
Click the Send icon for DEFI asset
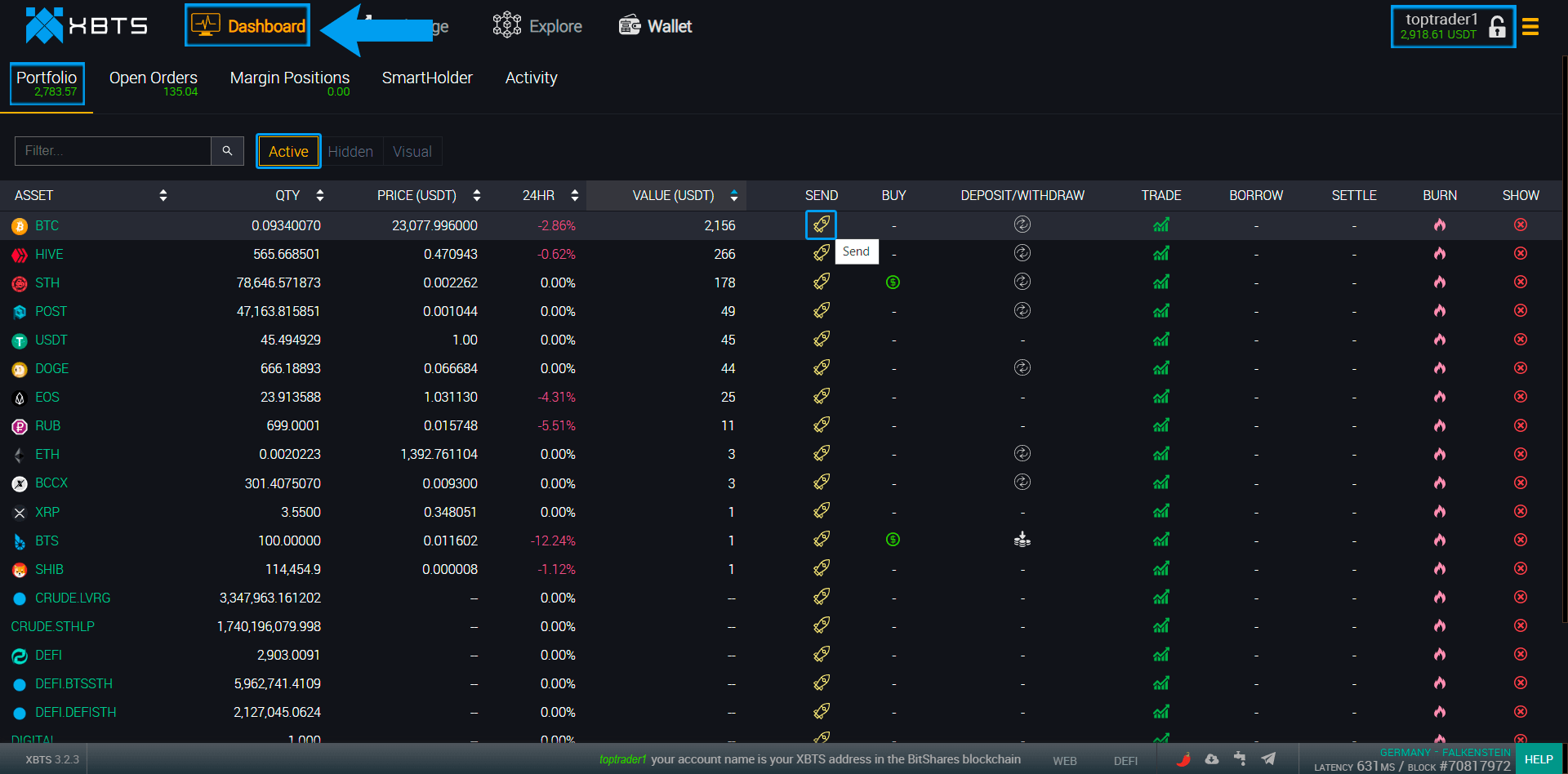click(x=822, y=654)
